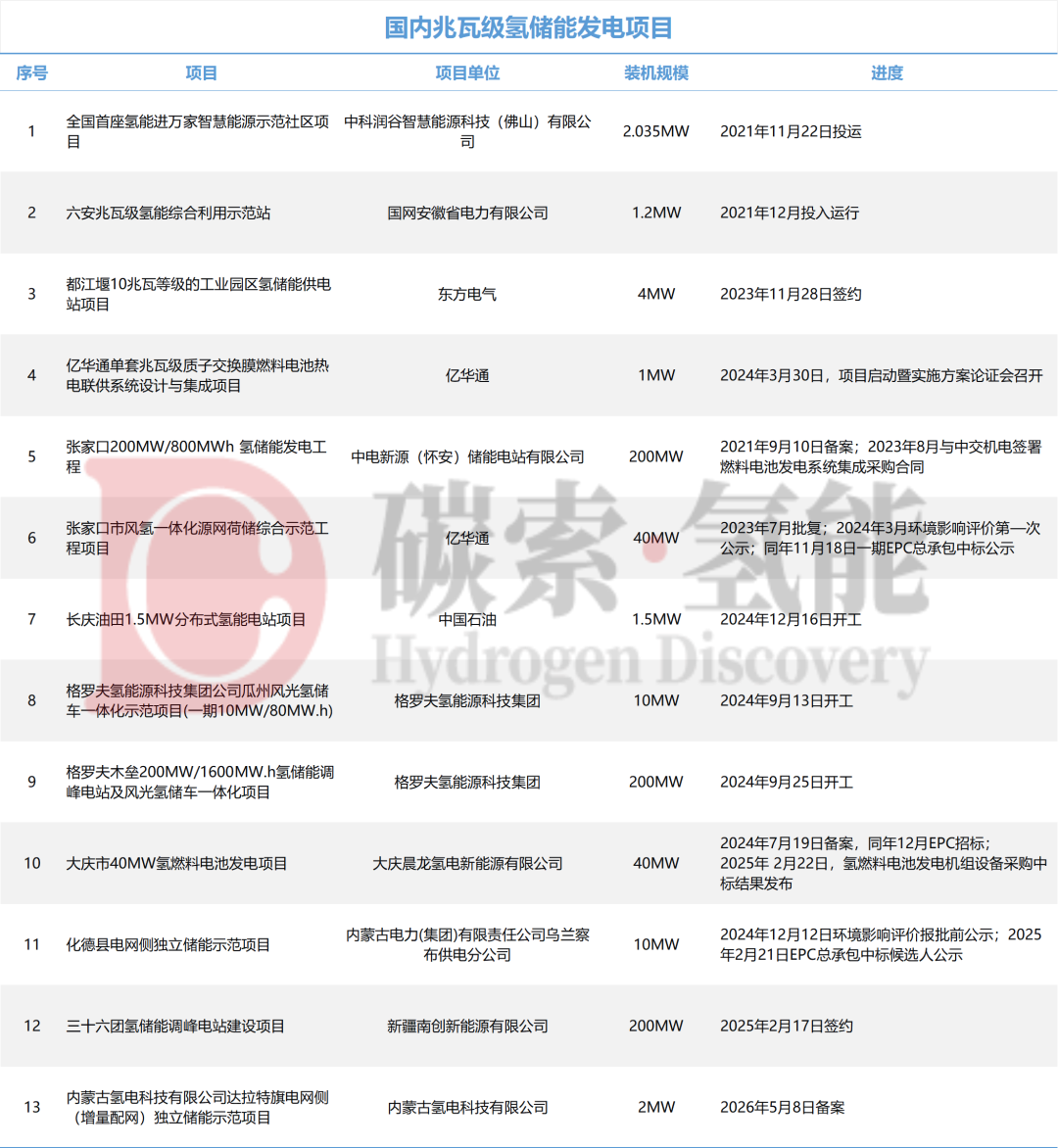The width and height of the screenshot is (1058, 1148).
Task: Click 中科润谷智慧能源科技（佛山）有限公司 cell
Action: (x=467, y=132)
